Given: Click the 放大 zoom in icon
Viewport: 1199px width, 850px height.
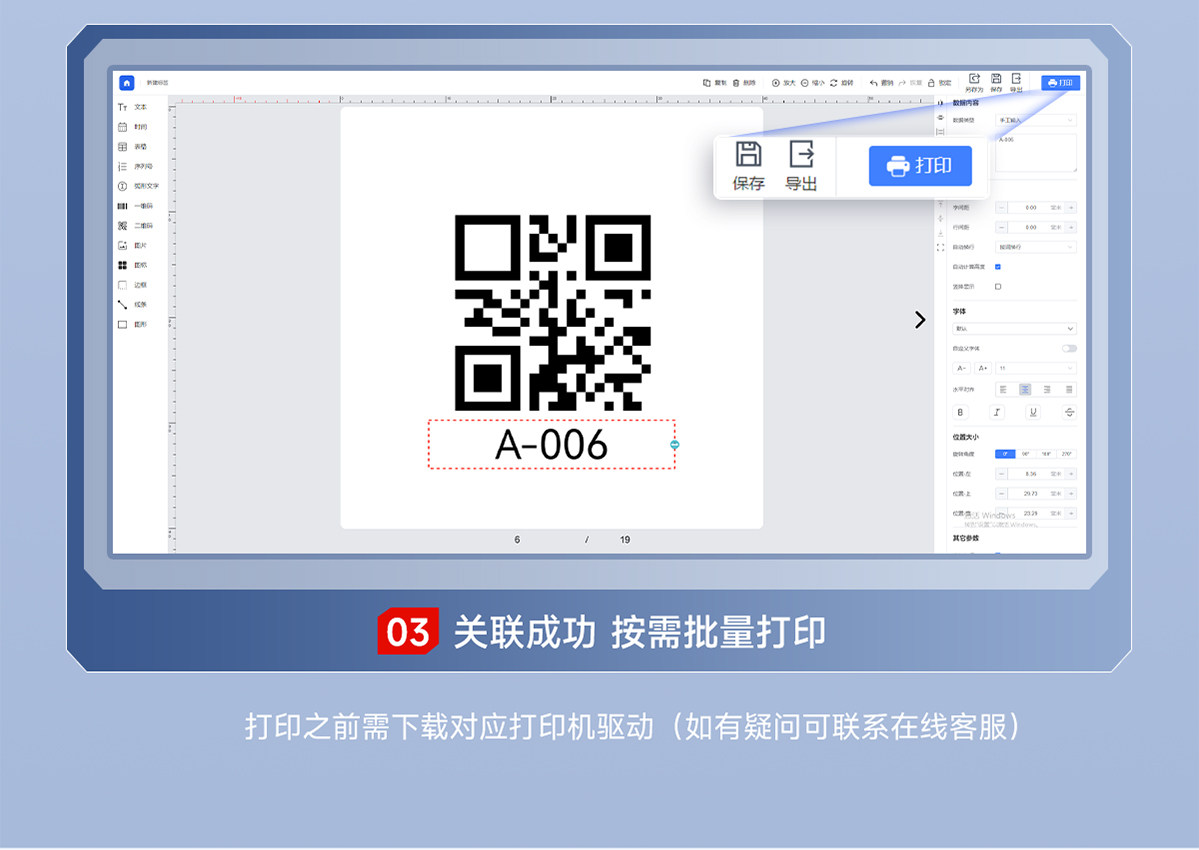Looking at the screenshot, I should click(775, 83).
